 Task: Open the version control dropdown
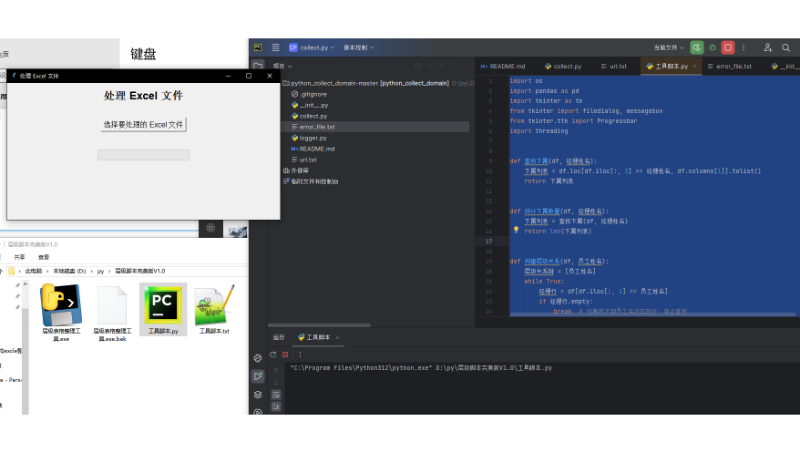pos(356,47)
